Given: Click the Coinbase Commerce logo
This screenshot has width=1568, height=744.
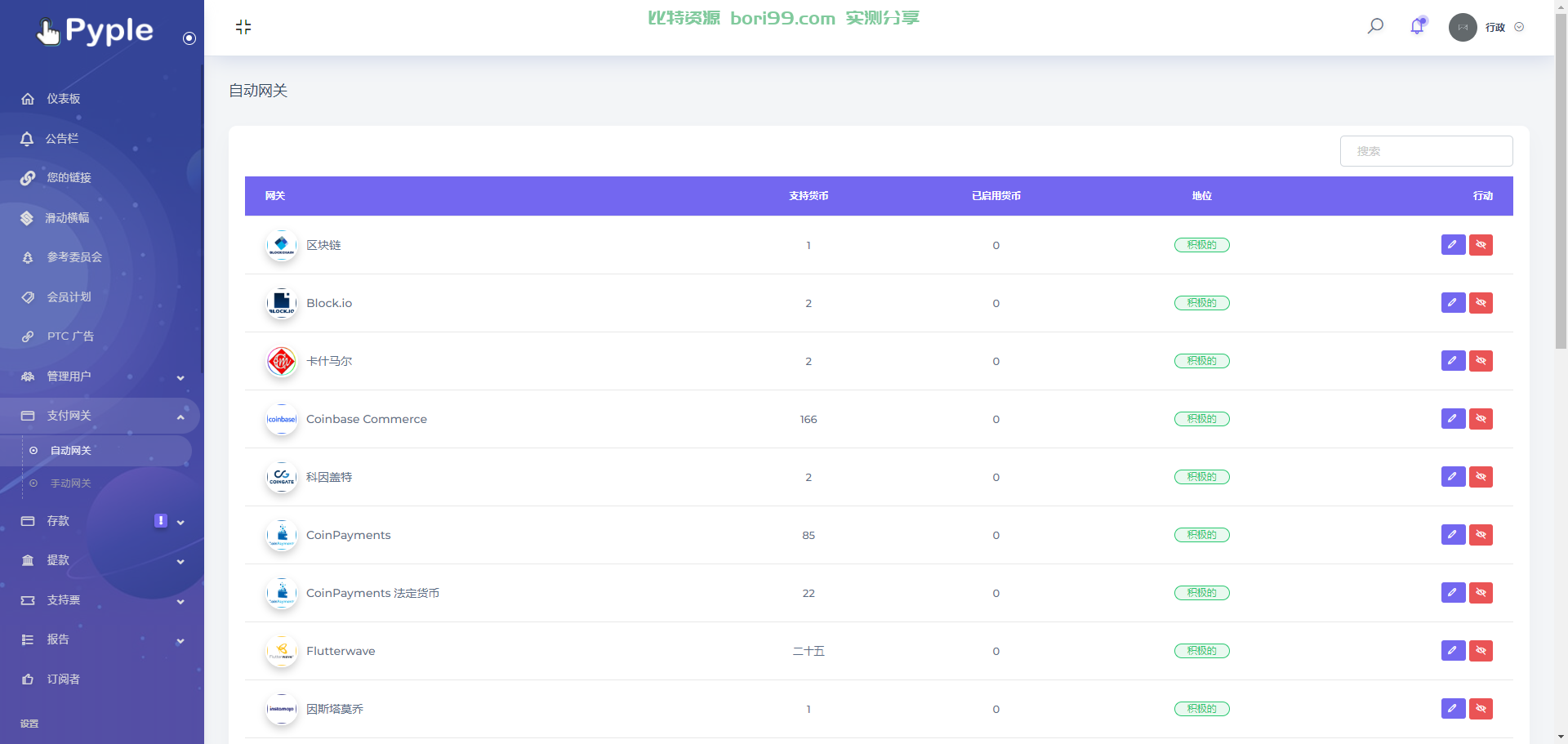Looking at the screenshot, I should coord(282,419).
